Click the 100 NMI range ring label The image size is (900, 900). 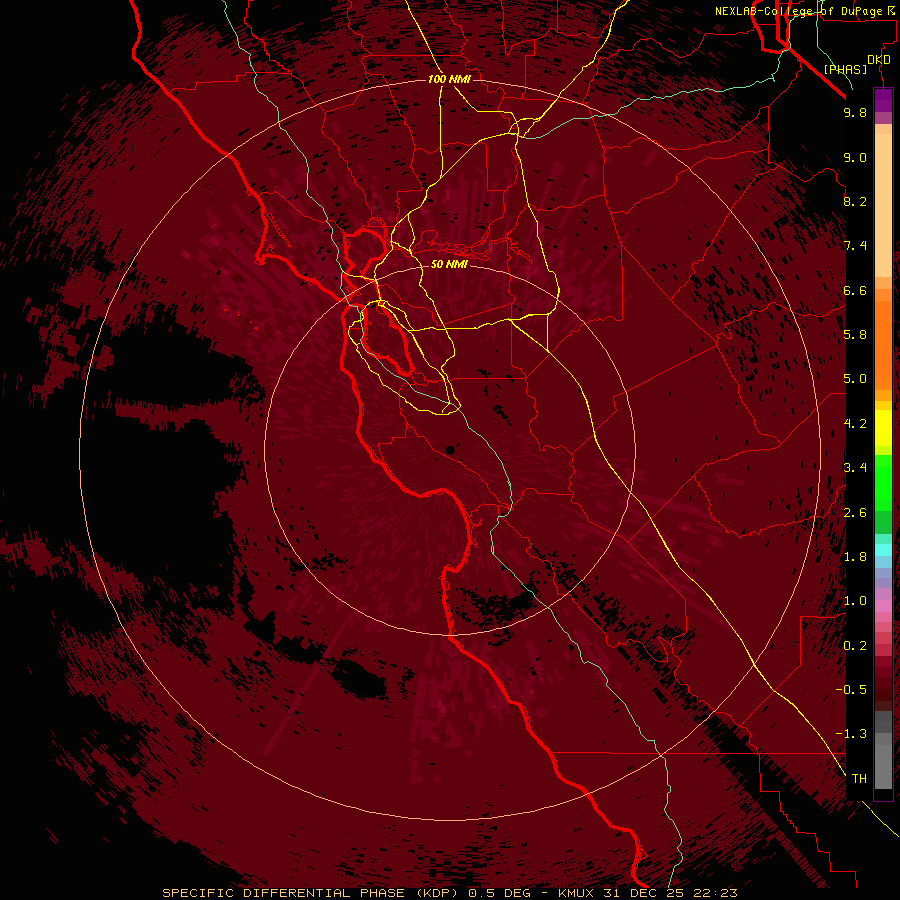point(449,79)
